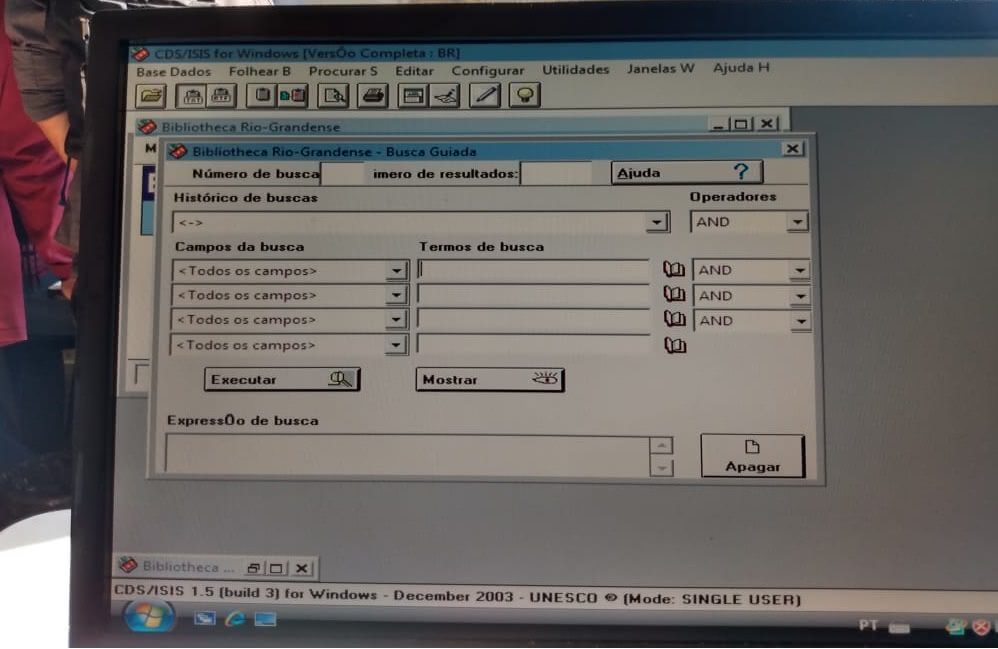
Task: Click the document search magnifier toolbar icon
Action: [x=333, y=96]
